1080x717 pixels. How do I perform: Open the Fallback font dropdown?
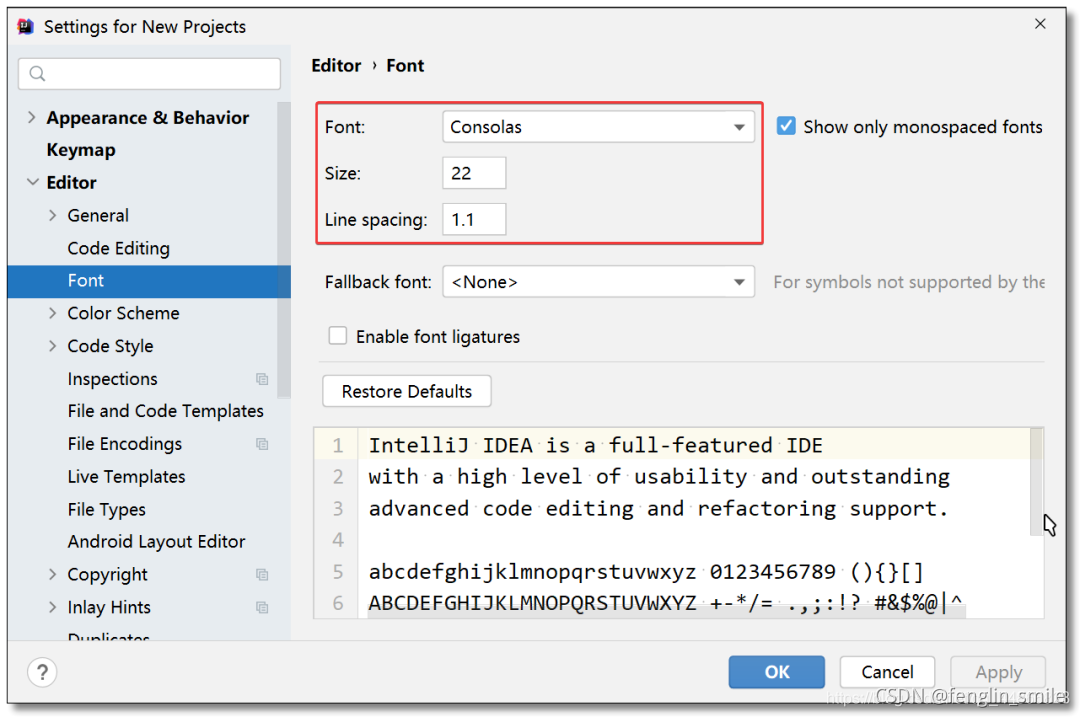(598, 282)
